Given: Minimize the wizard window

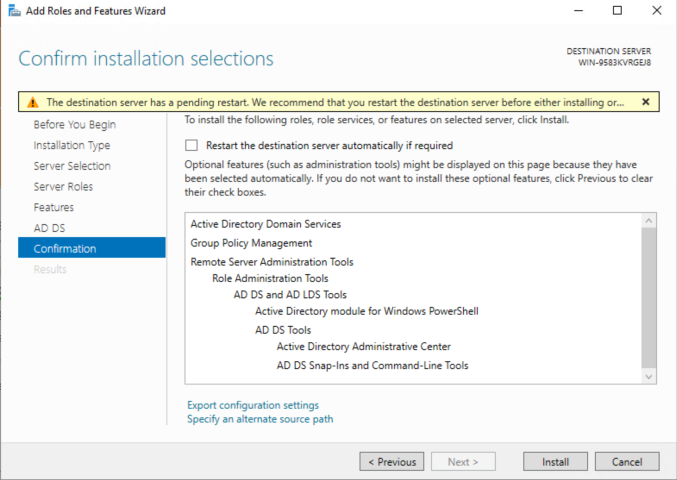Looking at the screenshot, I should [578, 10].
